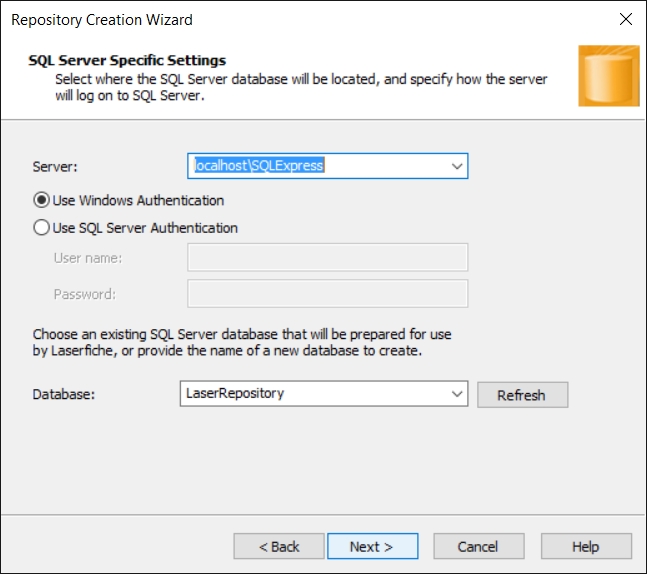647x574 pixels.
Task: Click the SQL Server Specific Settings heading
Action: (x=127, y=60)
